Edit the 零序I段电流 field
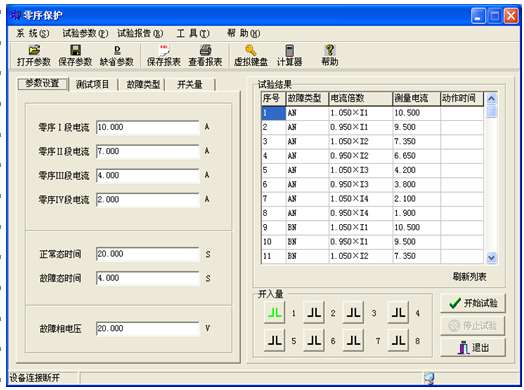Screen dimensions: 524x390 (x=148, y=127)
